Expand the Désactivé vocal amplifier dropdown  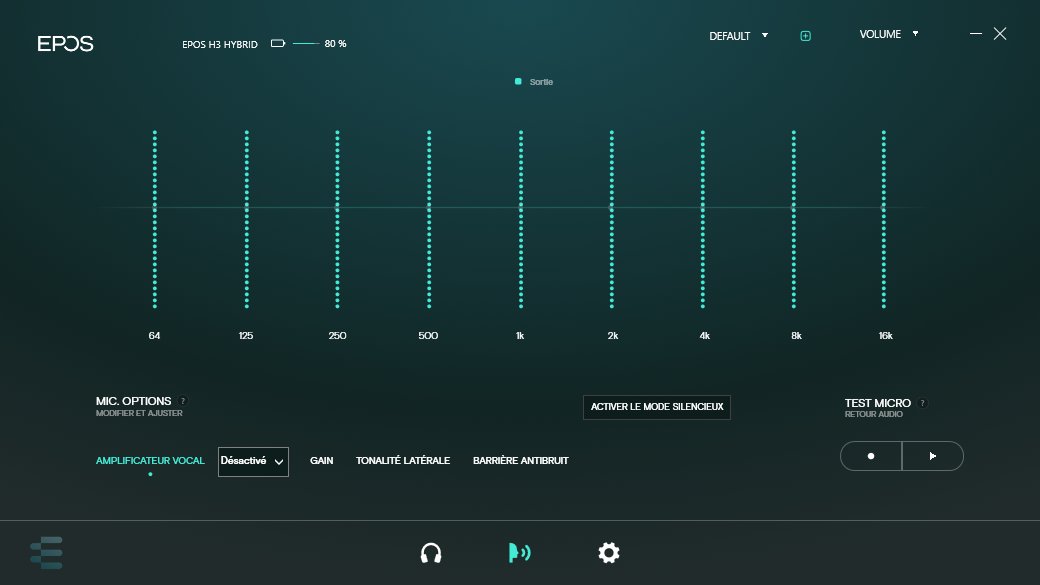click(253, 461)
